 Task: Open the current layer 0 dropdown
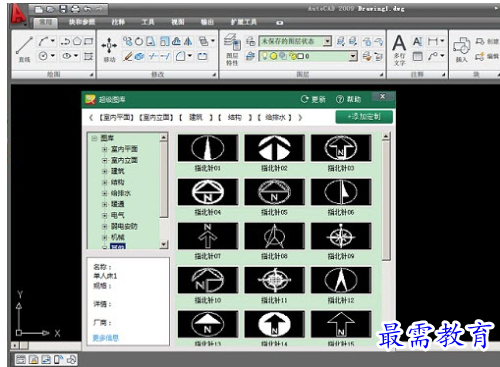point(353,56)
